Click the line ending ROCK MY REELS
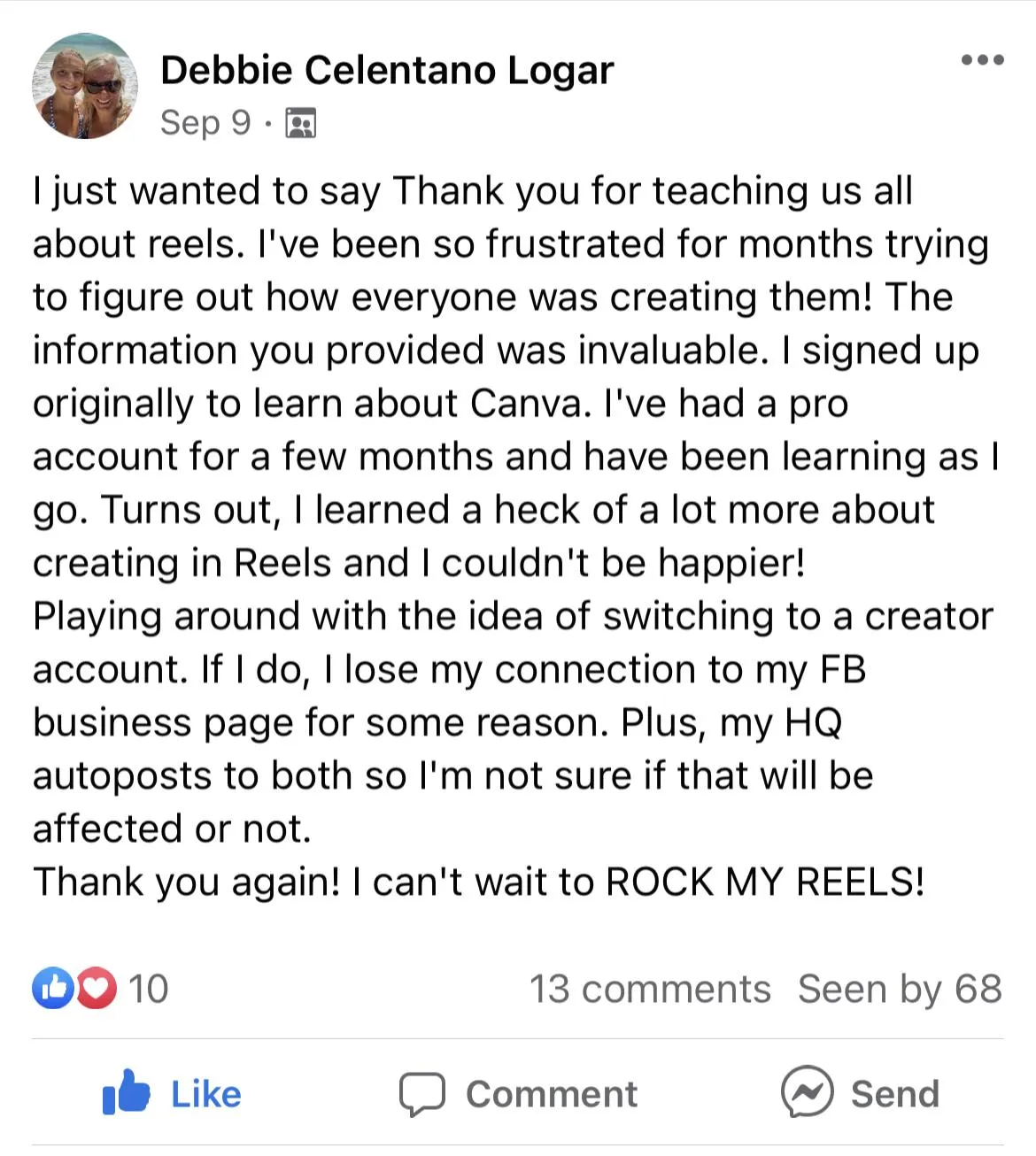Viewport: 1036px width, 1156px height. click(x=479, y=882)
